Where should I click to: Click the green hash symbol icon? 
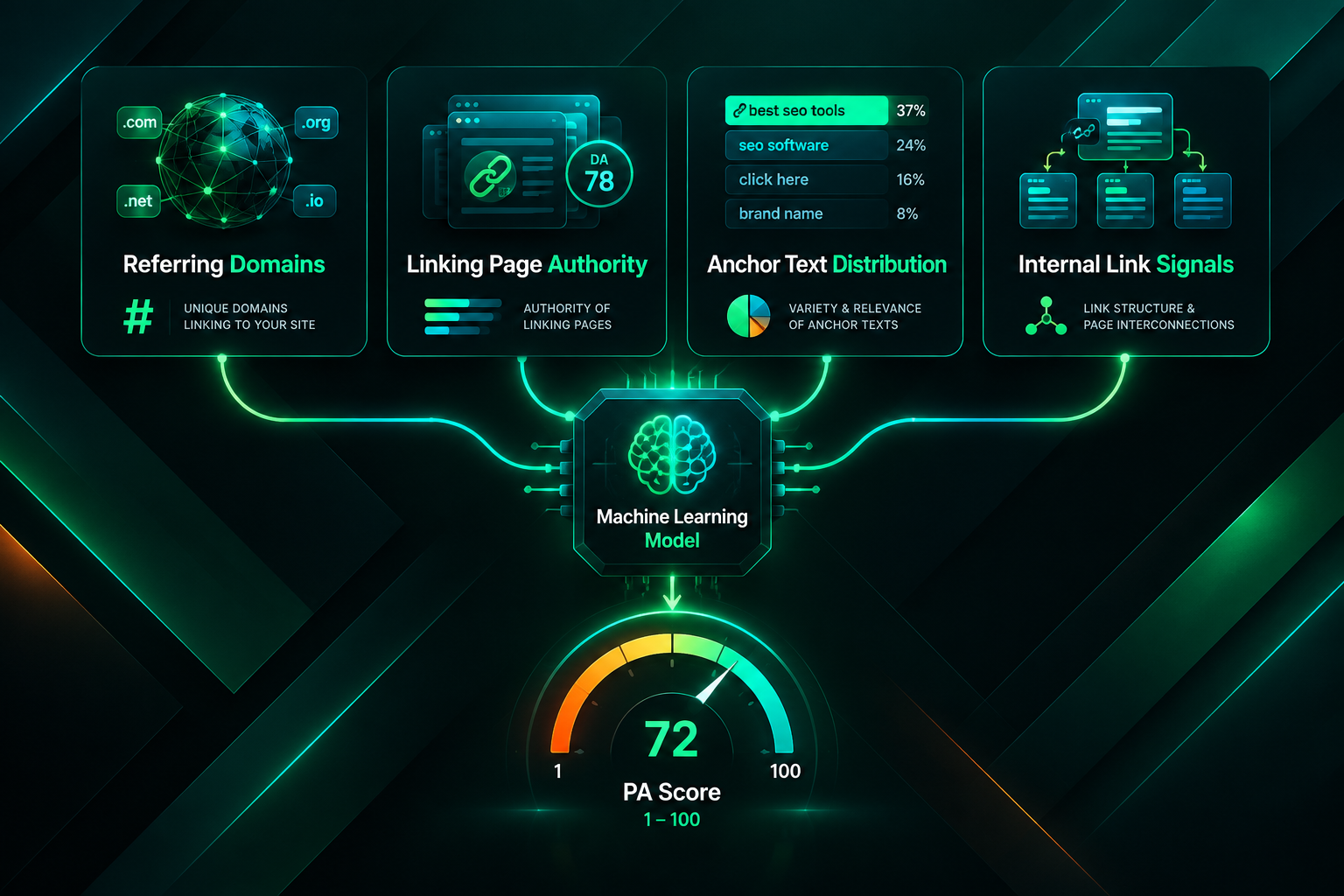pyautogui.click(x=138, y=316)
